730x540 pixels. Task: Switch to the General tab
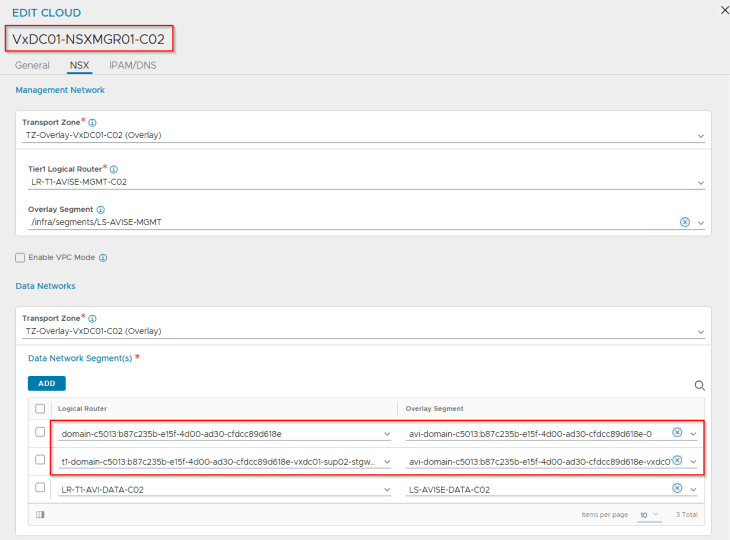32,65
